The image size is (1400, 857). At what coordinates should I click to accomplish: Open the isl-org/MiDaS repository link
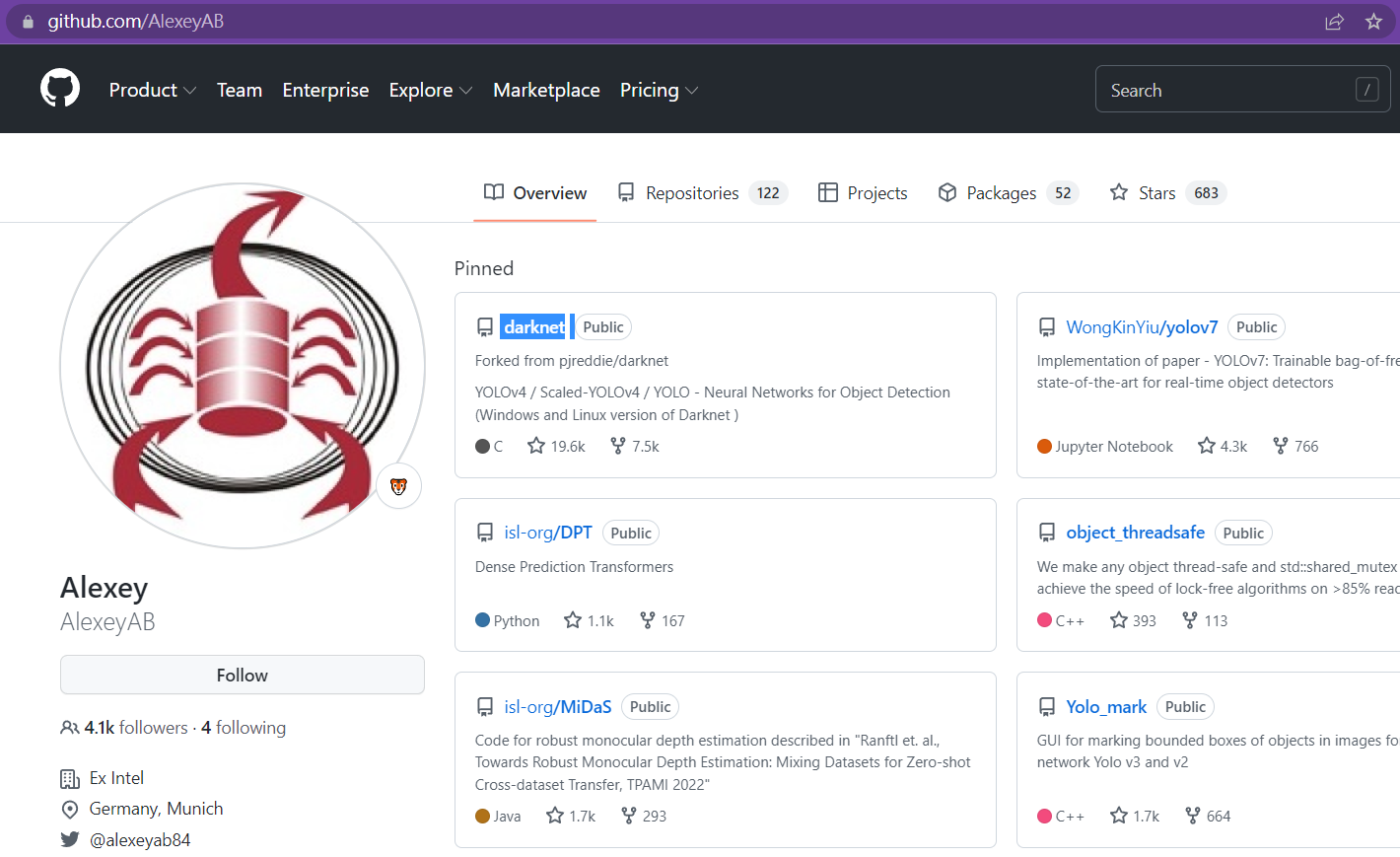[558, 707]
